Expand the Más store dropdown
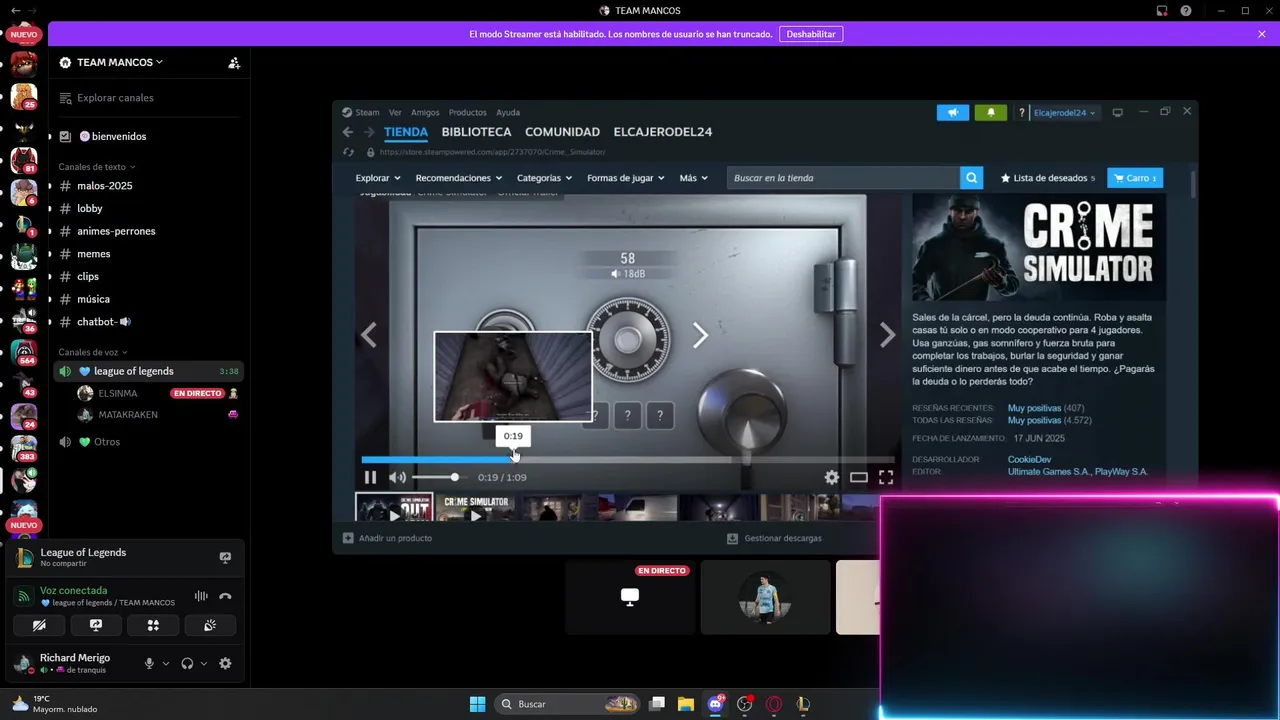The image size is (1280, 720). pos(693,178)
